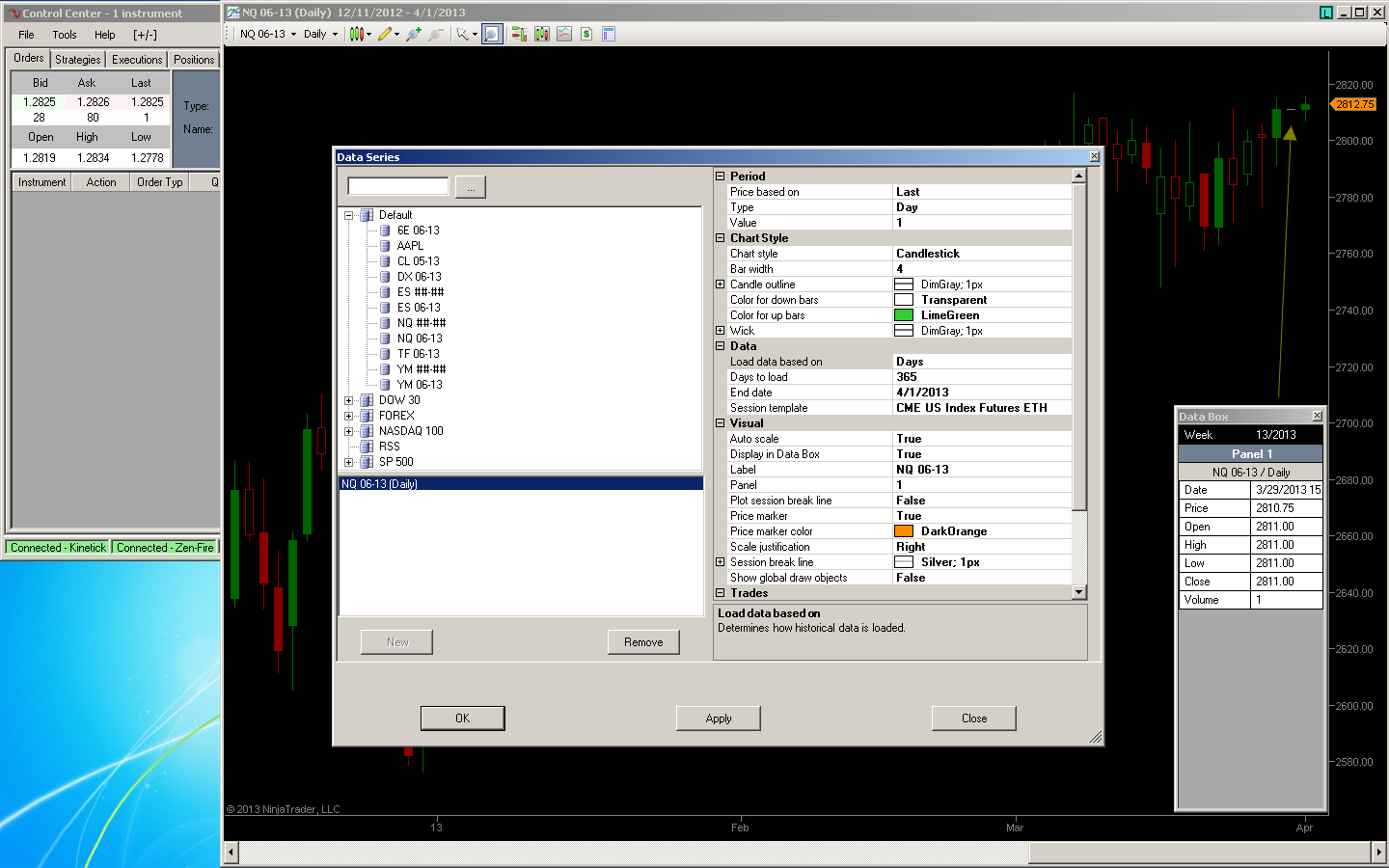The image size is (1389, 868).
Task: Expand the DOW 30 tree node
Action: [x=349, y=400]
